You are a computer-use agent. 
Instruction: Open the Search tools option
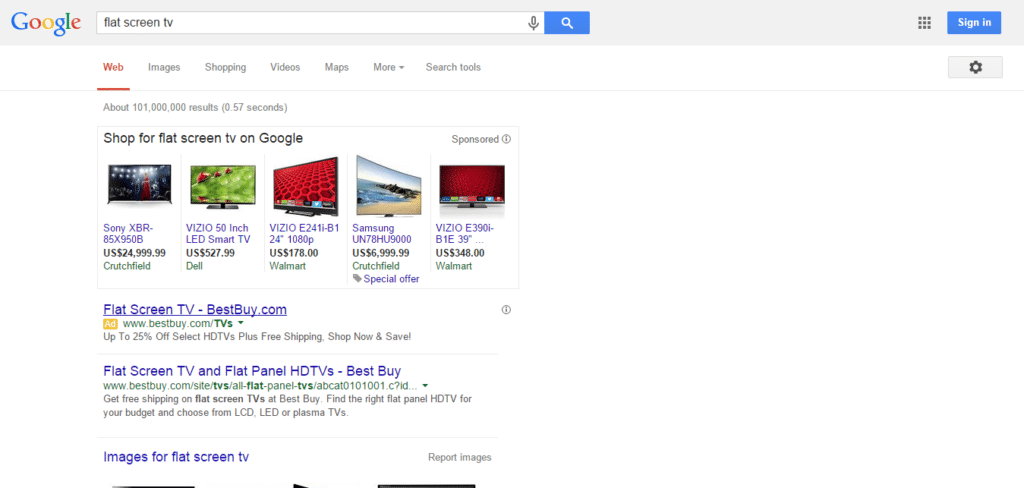(x=453, y=68)
